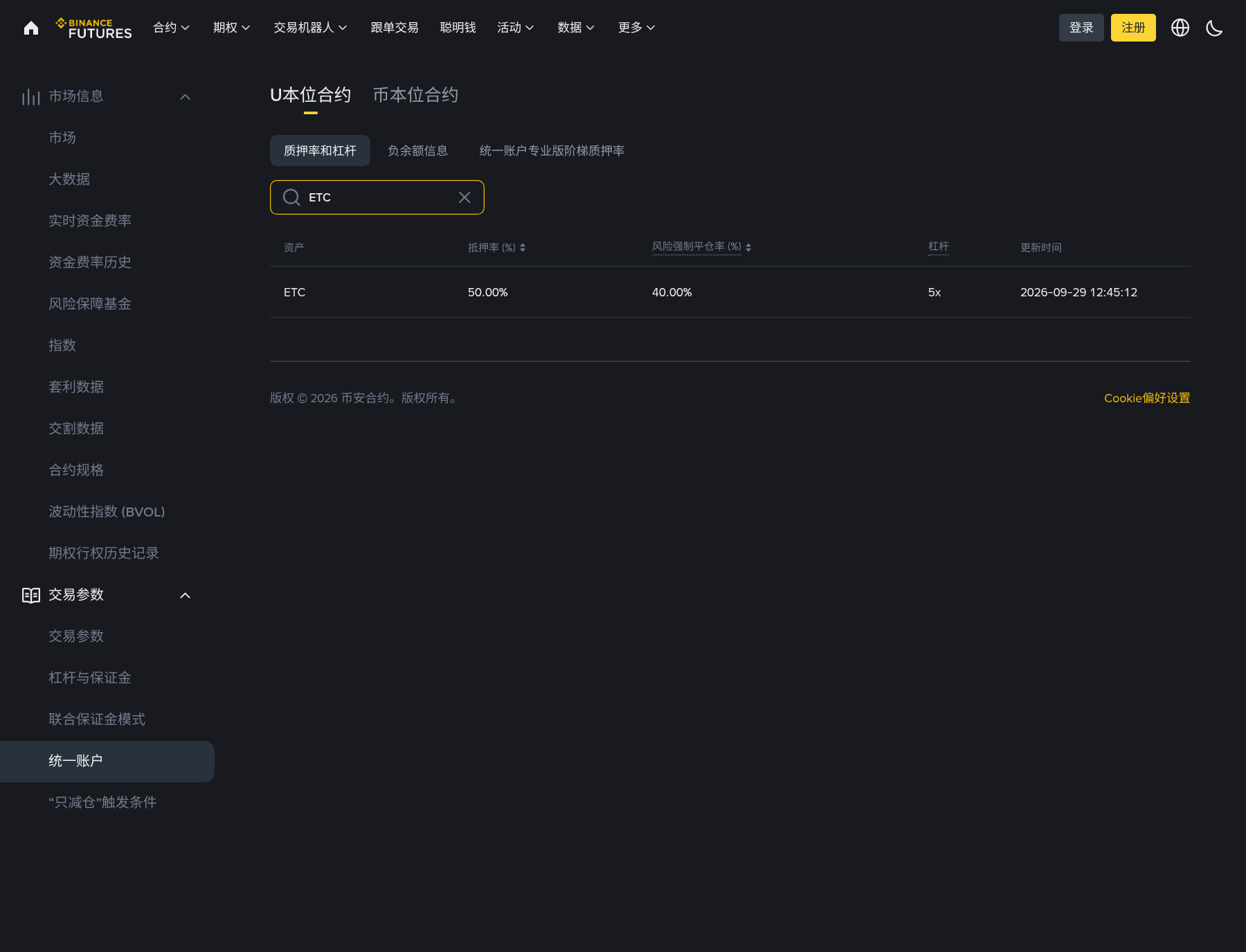
Task: Select the U本位合约 tab
Action: pos(310,95)
